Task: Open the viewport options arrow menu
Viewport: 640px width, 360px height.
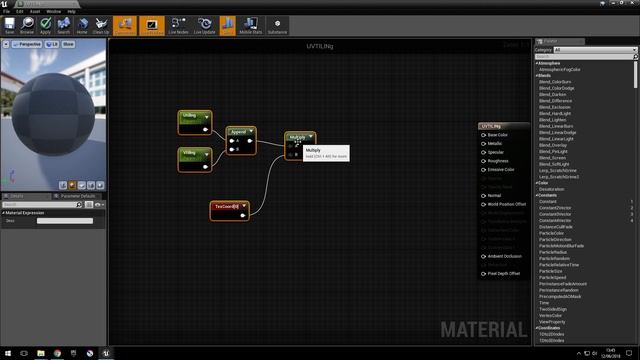Action: (6, 44)
